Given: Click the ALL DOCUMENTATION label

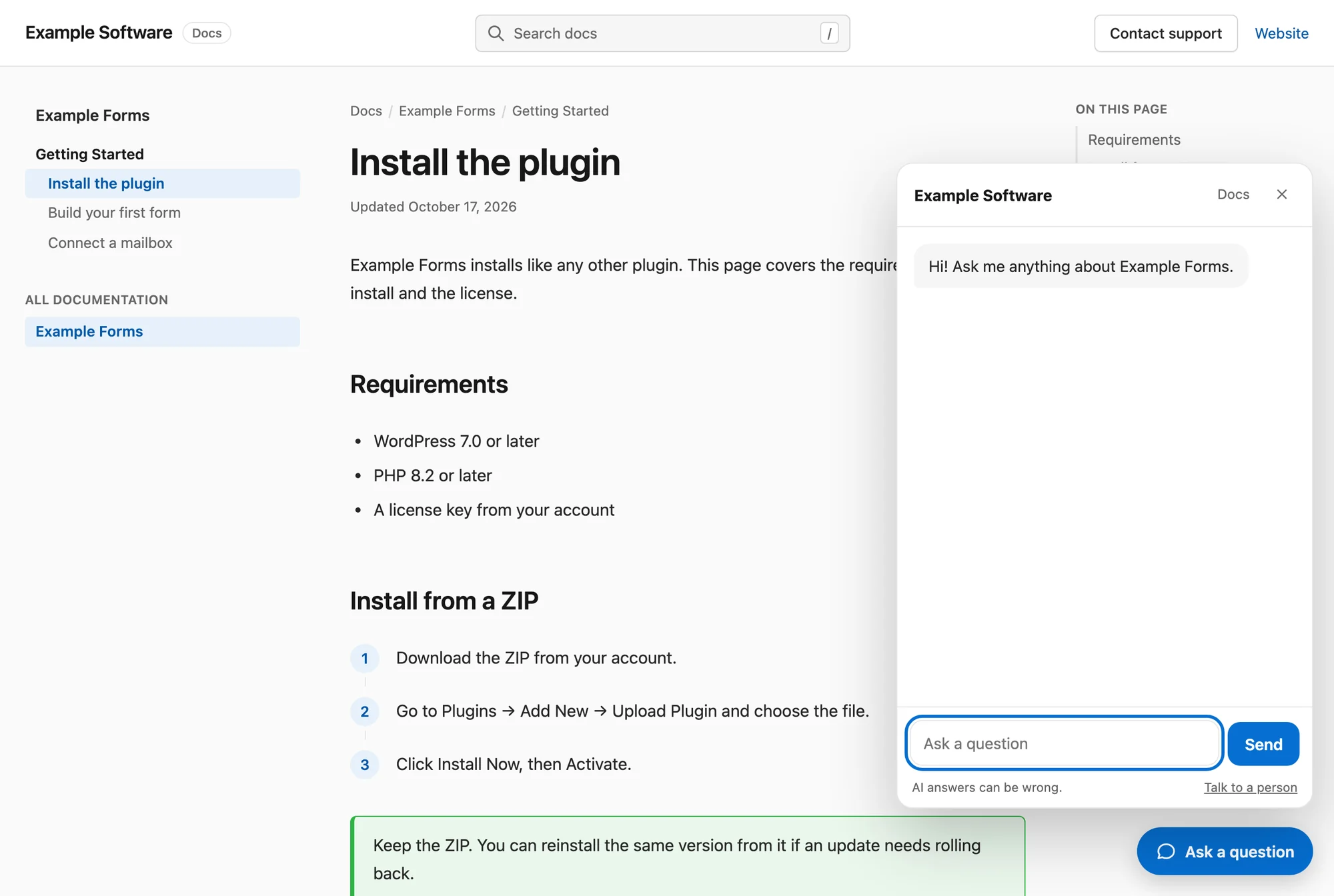Looking at the screenshot, I should coord(97,300).
